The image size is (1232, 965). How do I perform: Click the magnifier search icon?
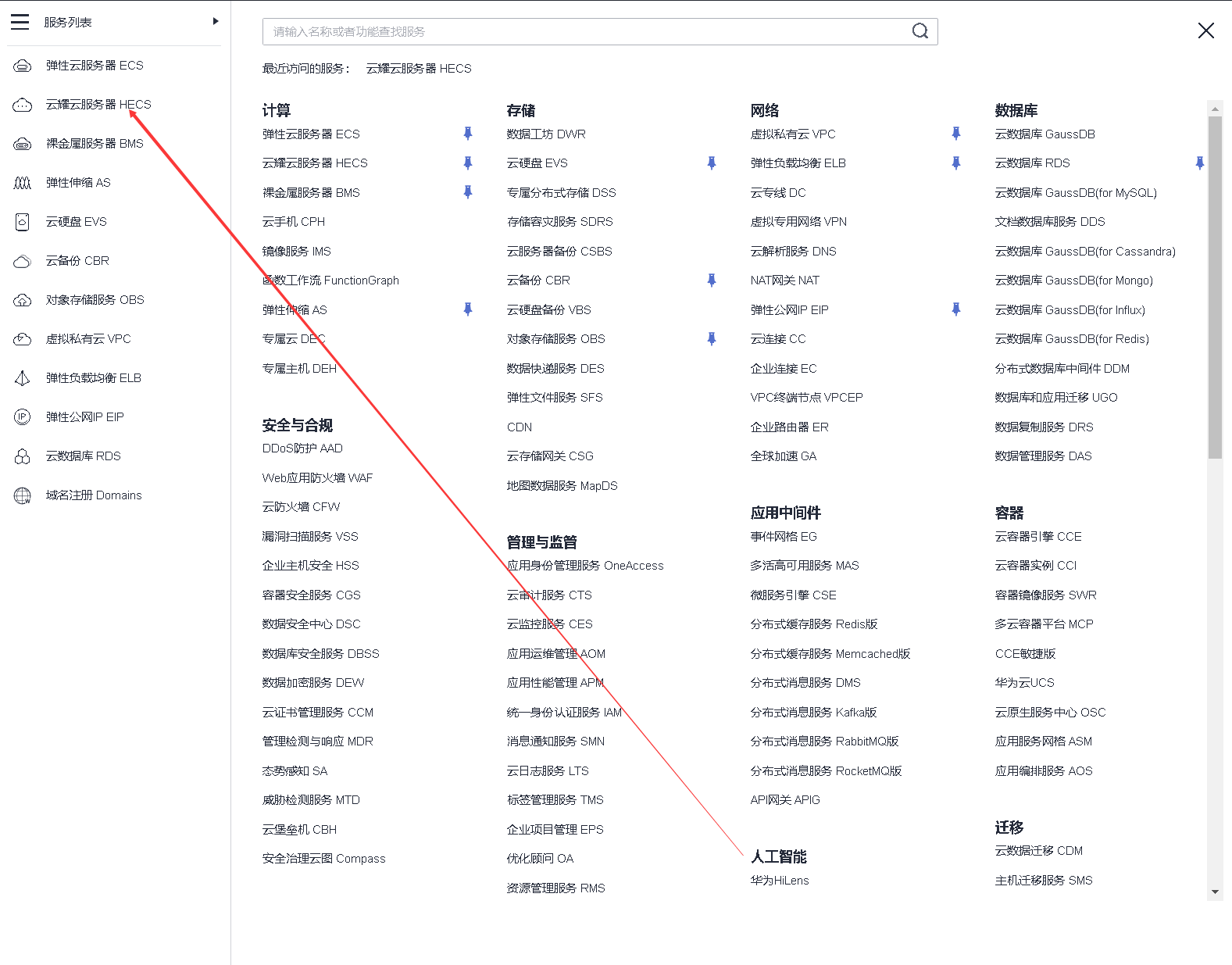coord(920,31)
